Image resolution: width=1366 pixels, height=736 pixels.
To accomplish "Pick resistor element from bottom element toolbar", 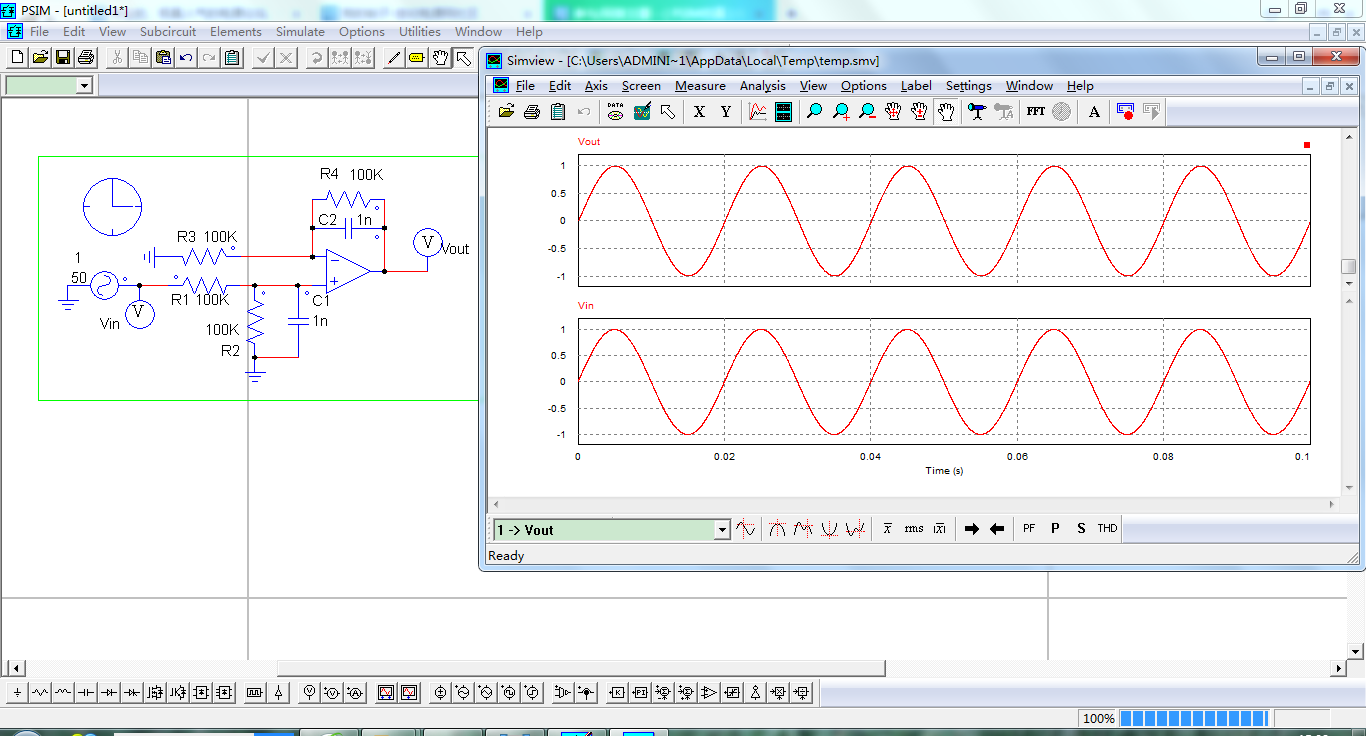I will 40,692.
